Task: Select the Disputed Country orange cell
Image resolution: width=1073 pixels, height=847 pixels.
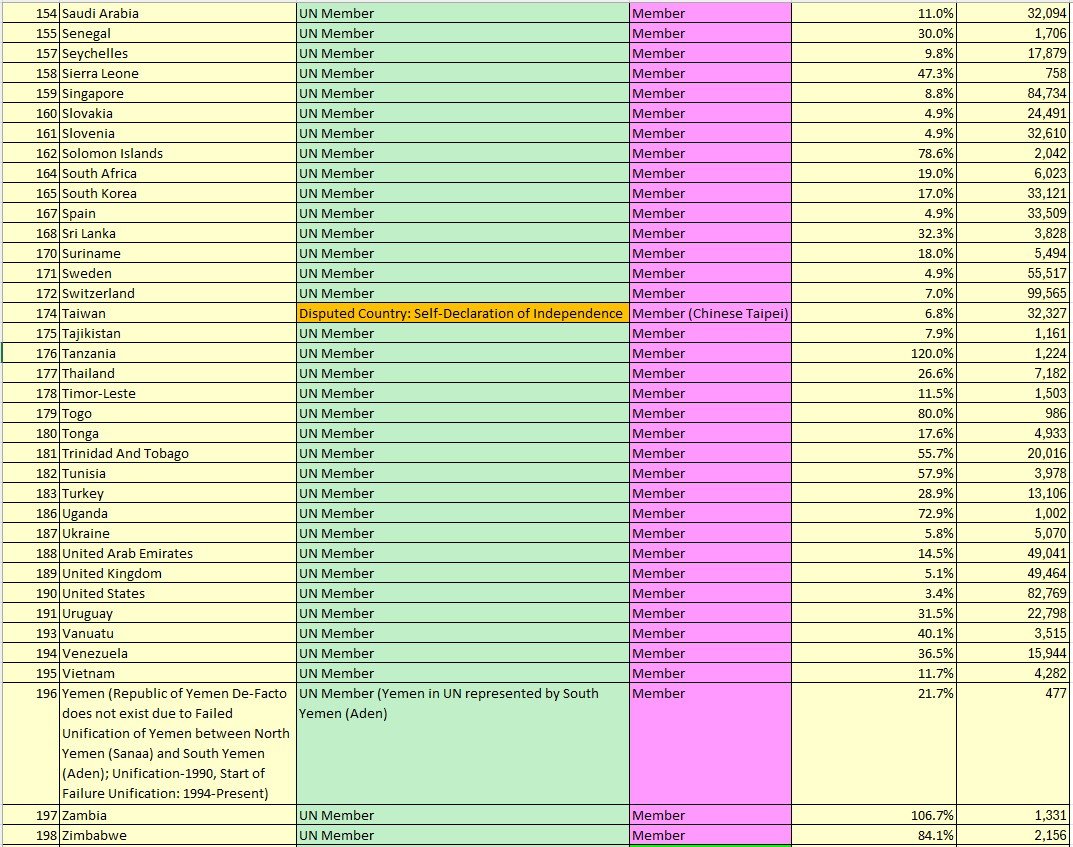Action: 463,313
